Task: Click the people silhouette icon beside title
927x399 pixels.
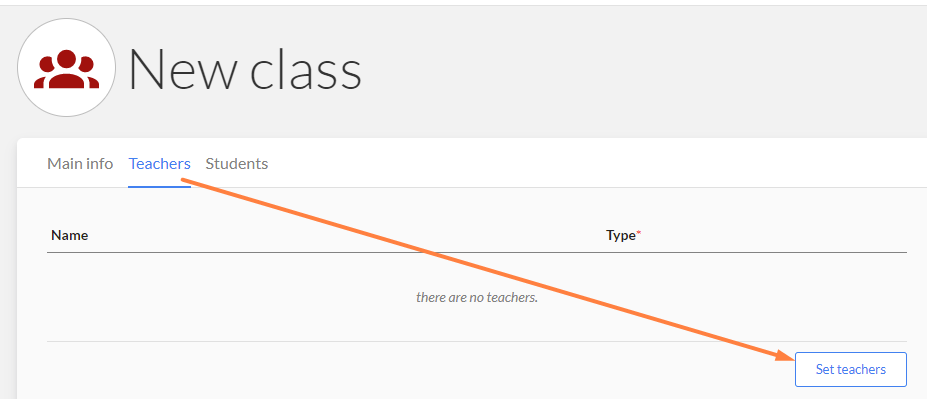Action: pyautogui.click(x=66, y=69)
